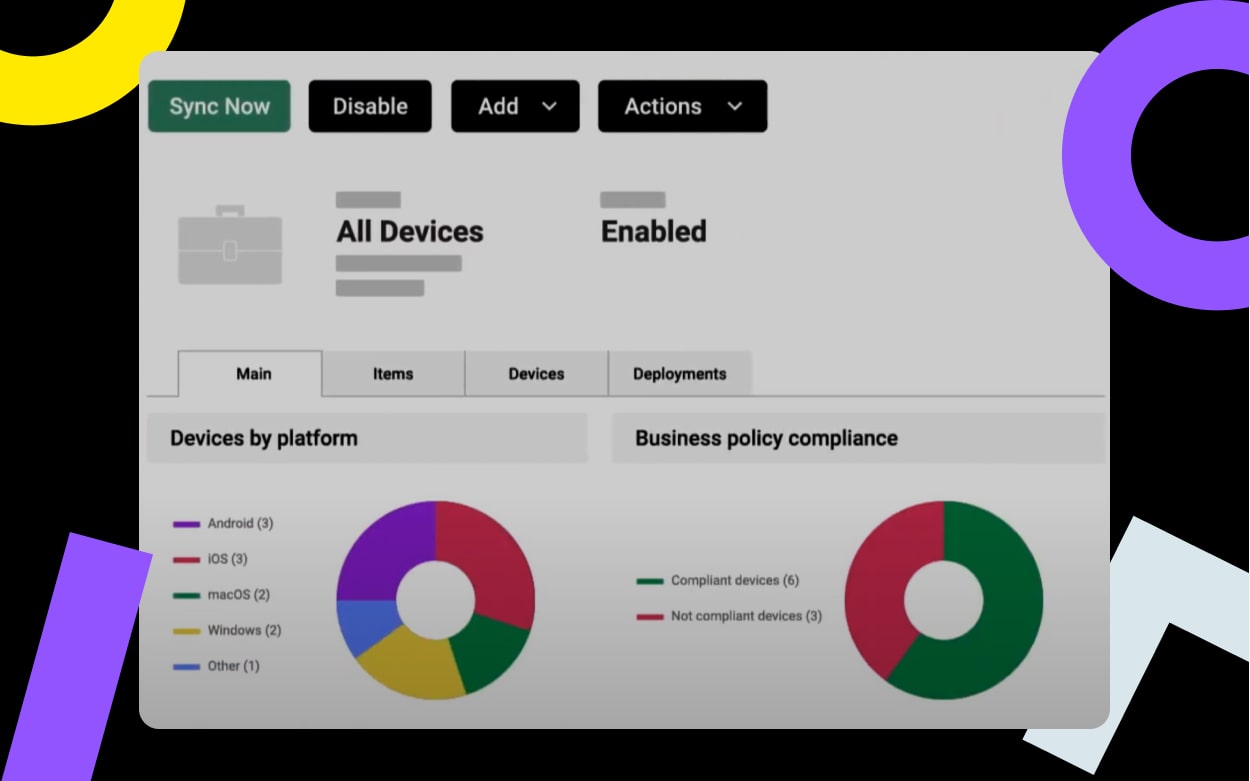The width and height of the screenshot is (1250, 781).
Task: Select the Deployments tab
Action: click(x=679, y=373)
